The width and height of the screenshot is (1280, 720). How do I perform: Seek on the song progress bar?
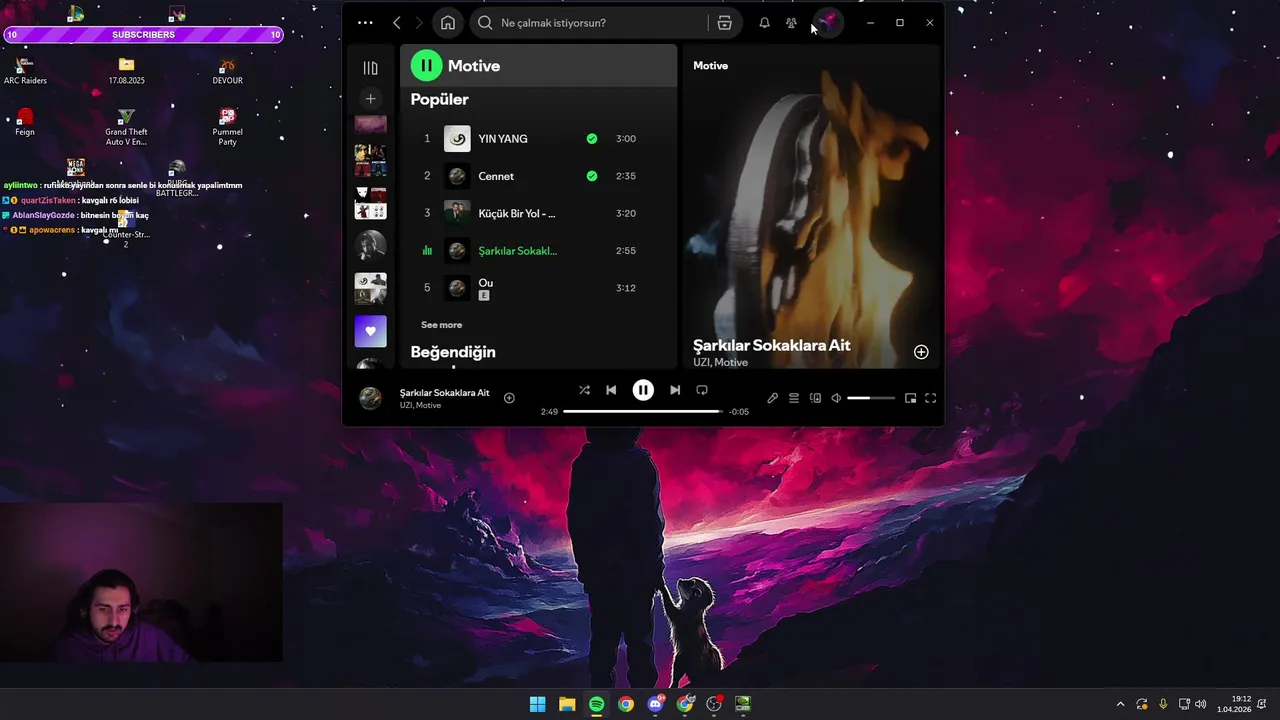(642, 411)
